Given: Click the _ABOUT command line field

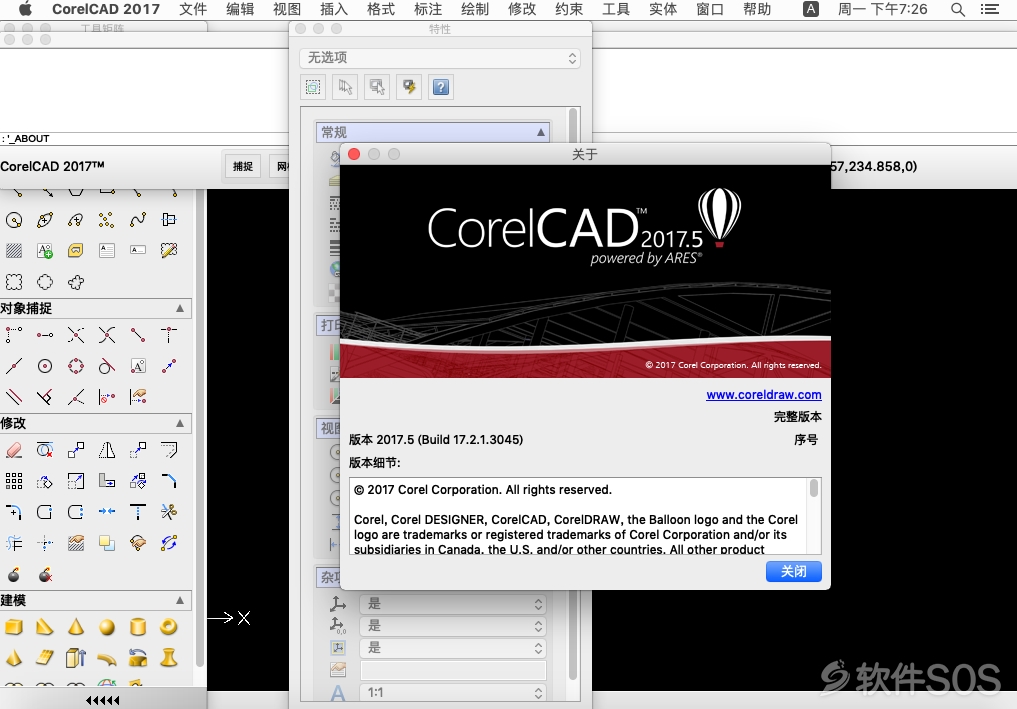Looking at the screenshot, I should tap(144, 138).
